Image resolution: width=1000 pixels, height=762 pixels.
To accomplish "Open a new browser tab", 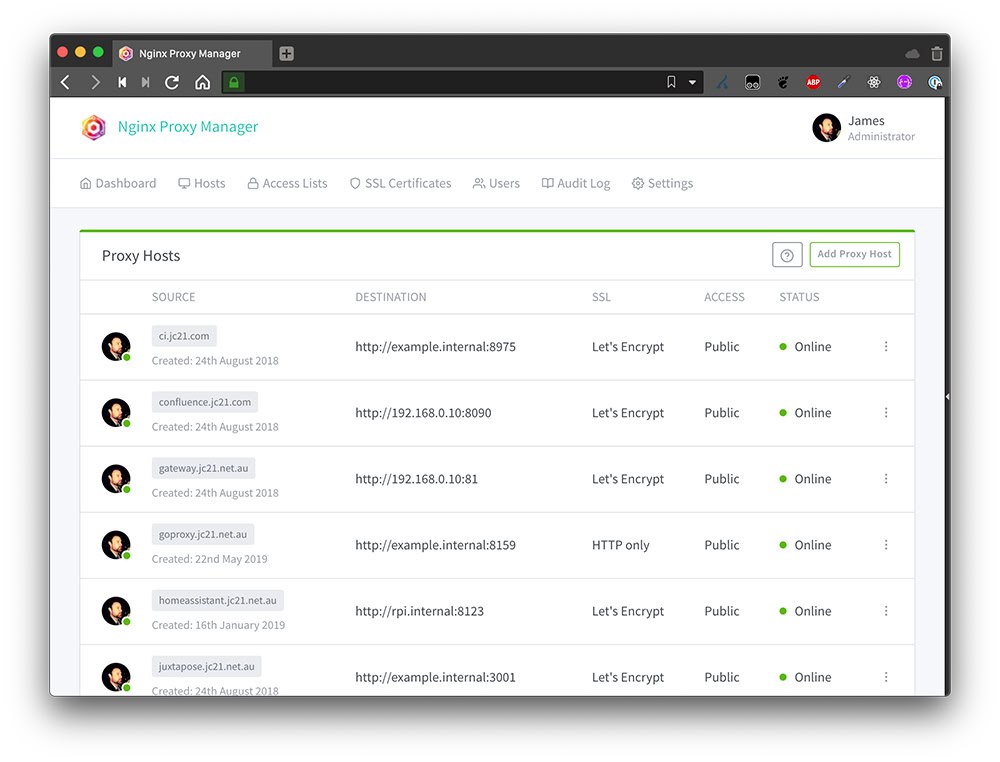I will (x=286, y=54).
